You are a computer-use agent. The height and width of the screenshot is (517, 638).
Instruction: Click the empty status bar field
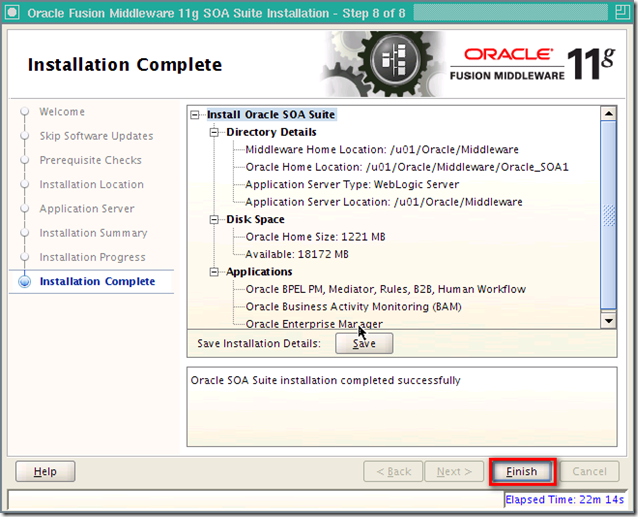(x=256, y=499)
